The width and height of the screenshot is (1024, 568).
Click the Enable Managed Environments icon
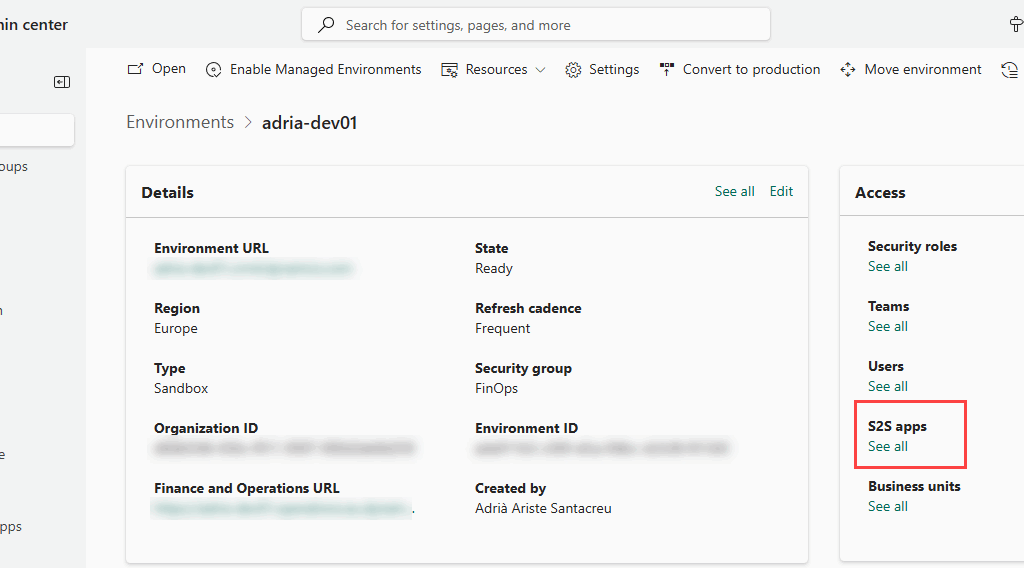tap(214, 70)
